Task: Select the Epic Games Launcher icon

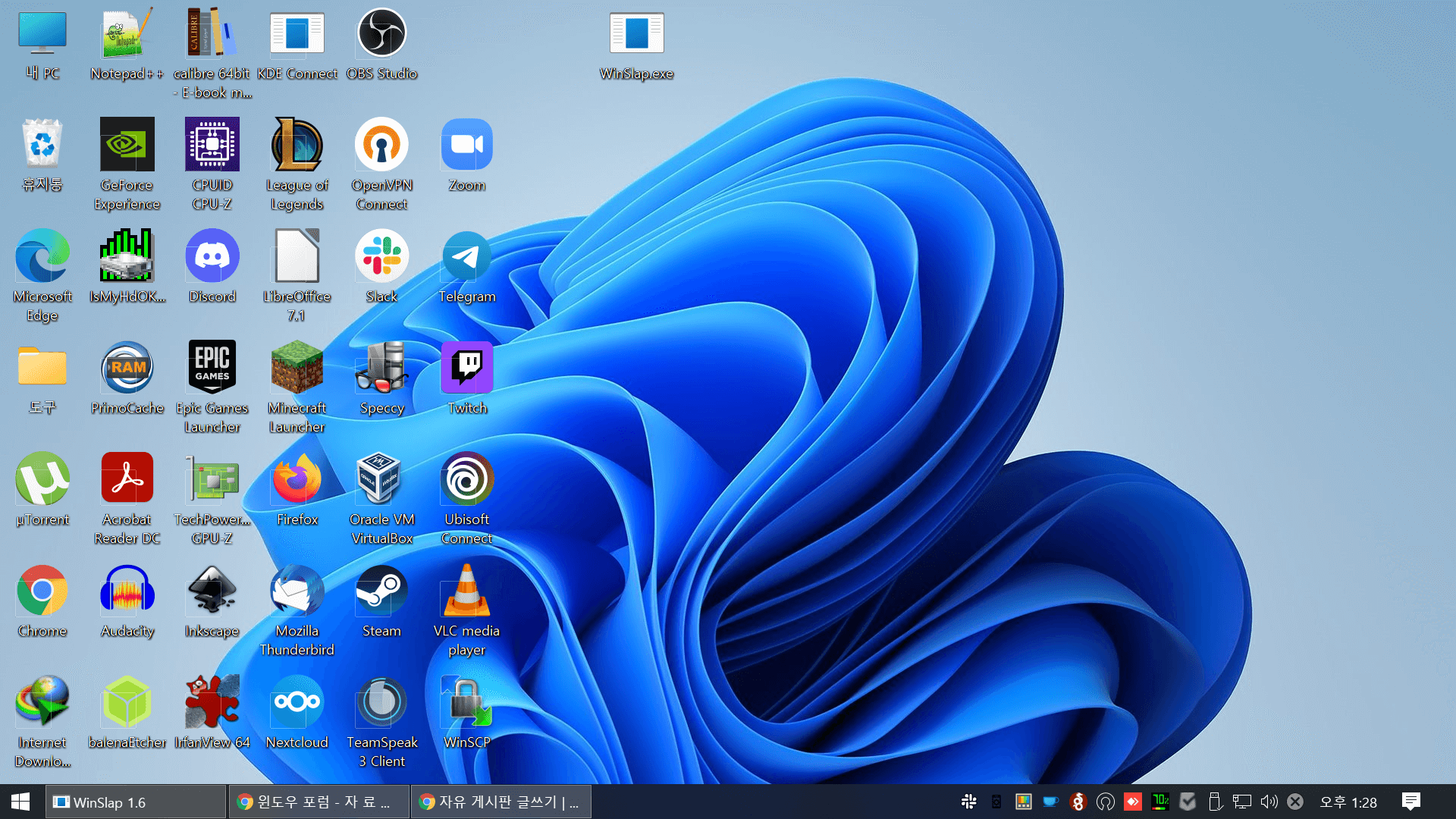Action: (x=212, y=387)
